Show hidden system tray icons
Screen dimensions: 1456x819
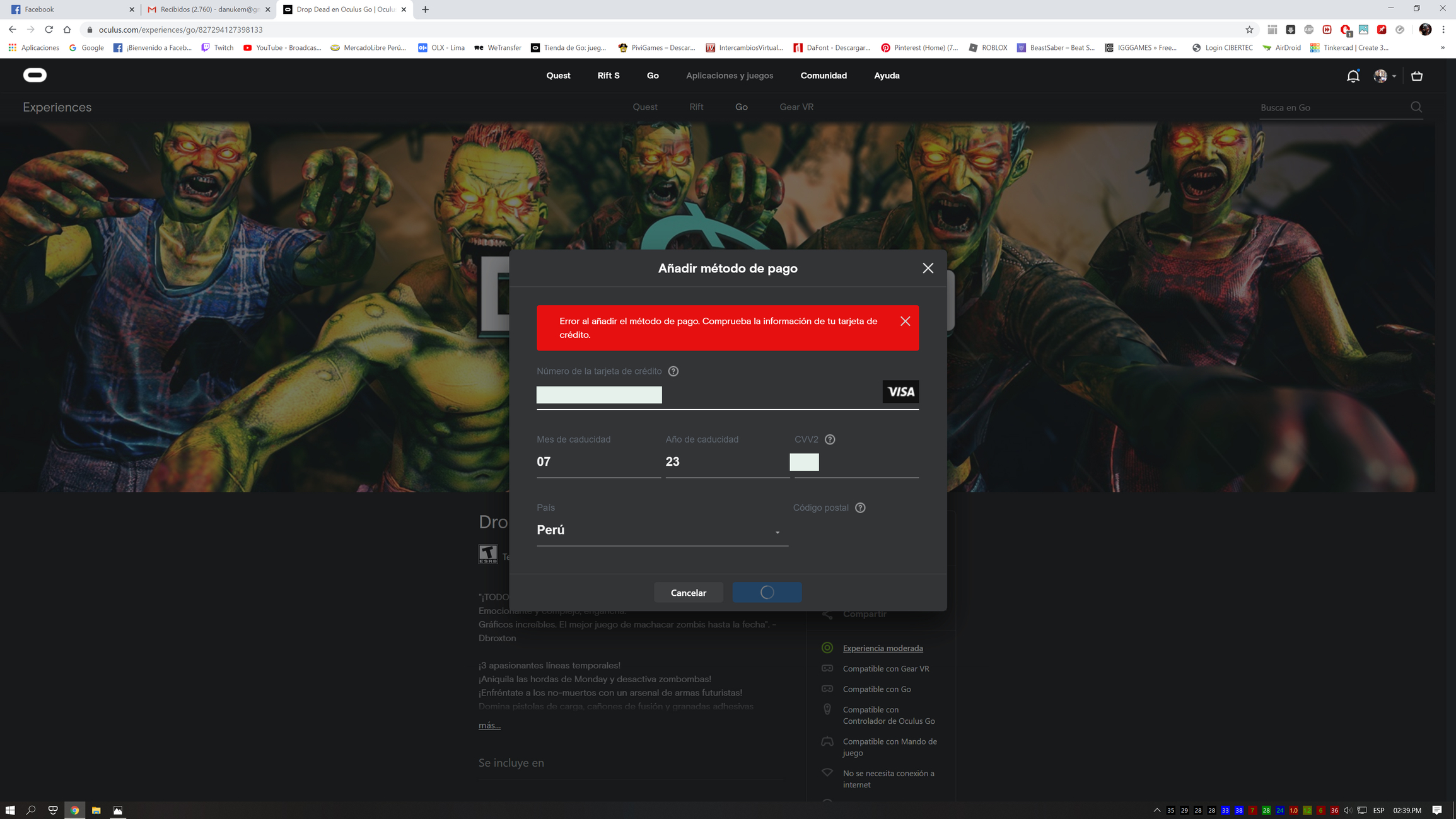coord(1156,810)
